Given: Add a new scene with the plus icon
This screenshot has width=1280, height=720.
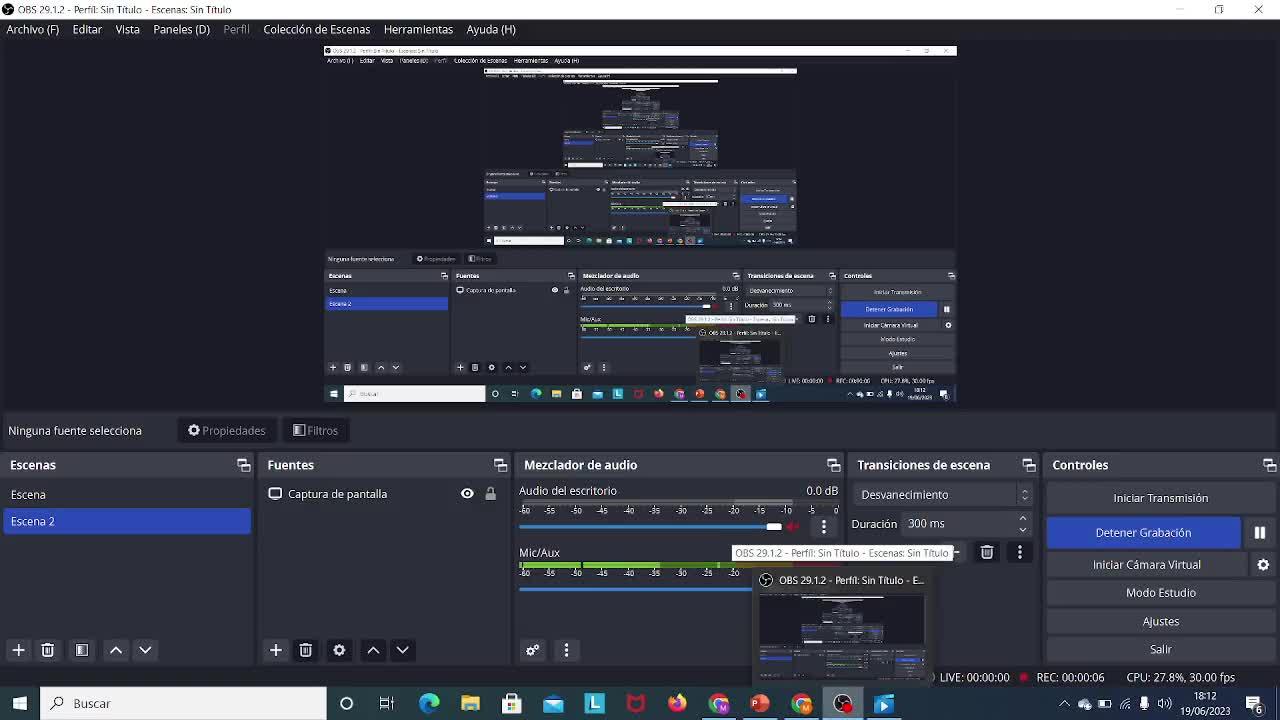Looking at the screenshot, I should pyautogui.click(x=18, y=650).
